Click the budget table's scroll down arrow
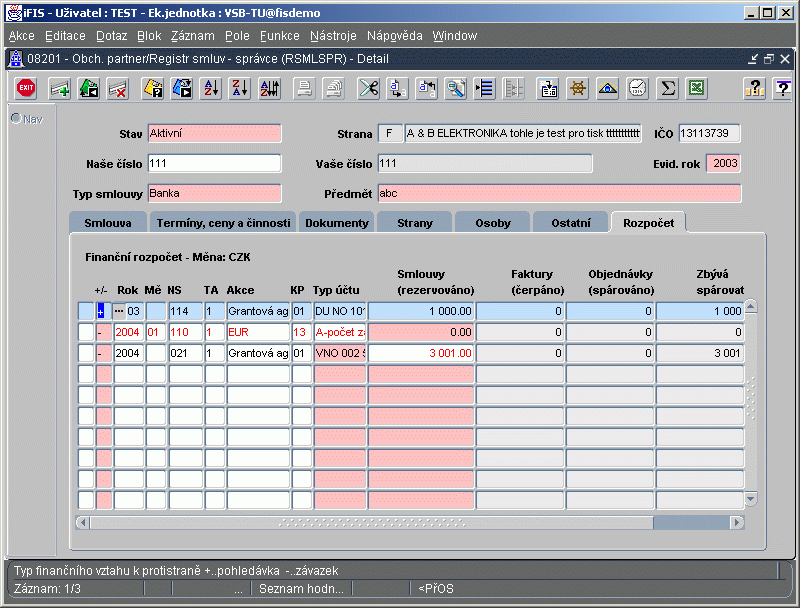This screenshot has height=608, width=800. [751, 498]
